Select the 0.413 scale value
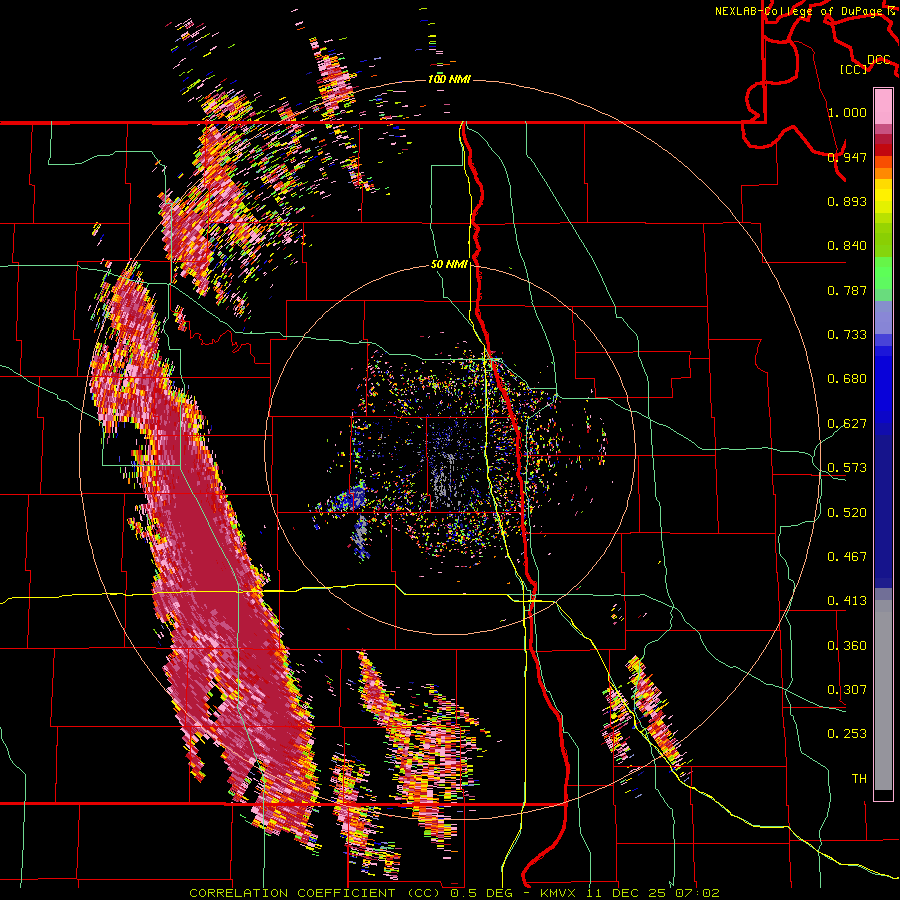 847,600
